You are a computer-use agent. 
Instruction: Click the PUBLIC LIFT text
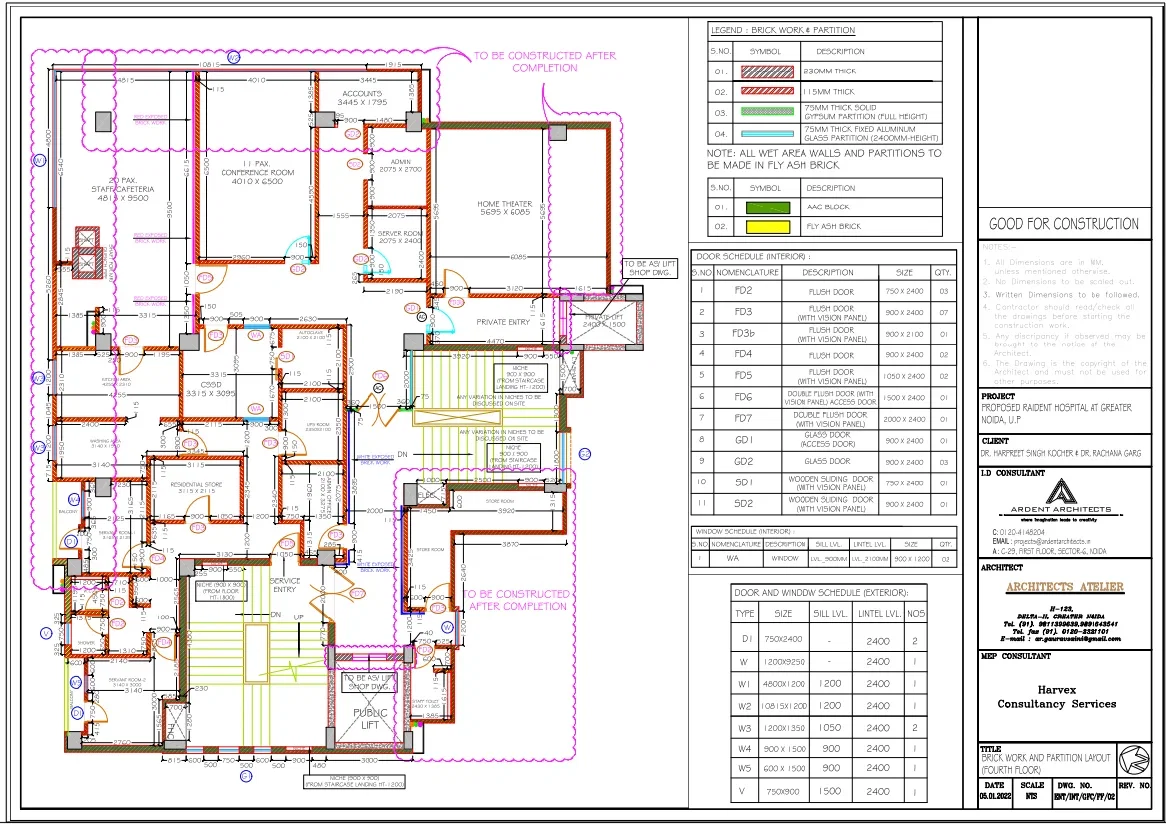tap(370, 719)
